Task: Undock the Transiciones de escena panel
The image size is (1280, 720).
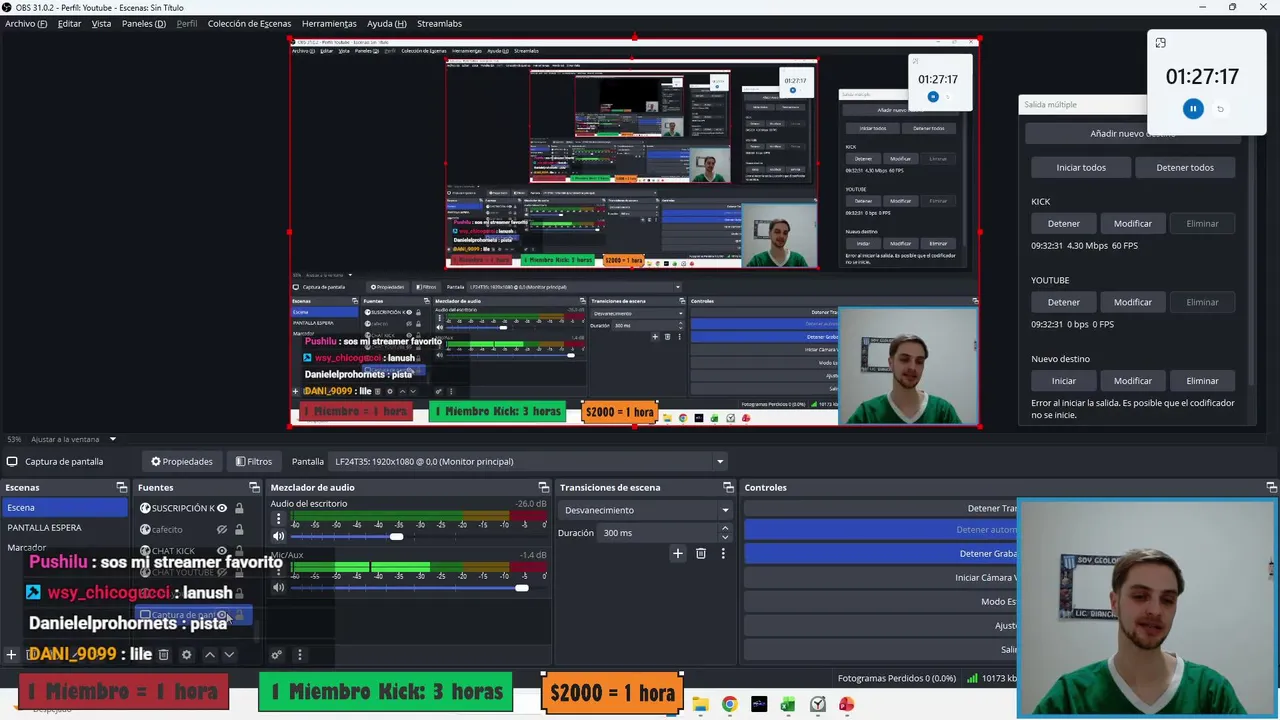Action: [x=728, y=487]
